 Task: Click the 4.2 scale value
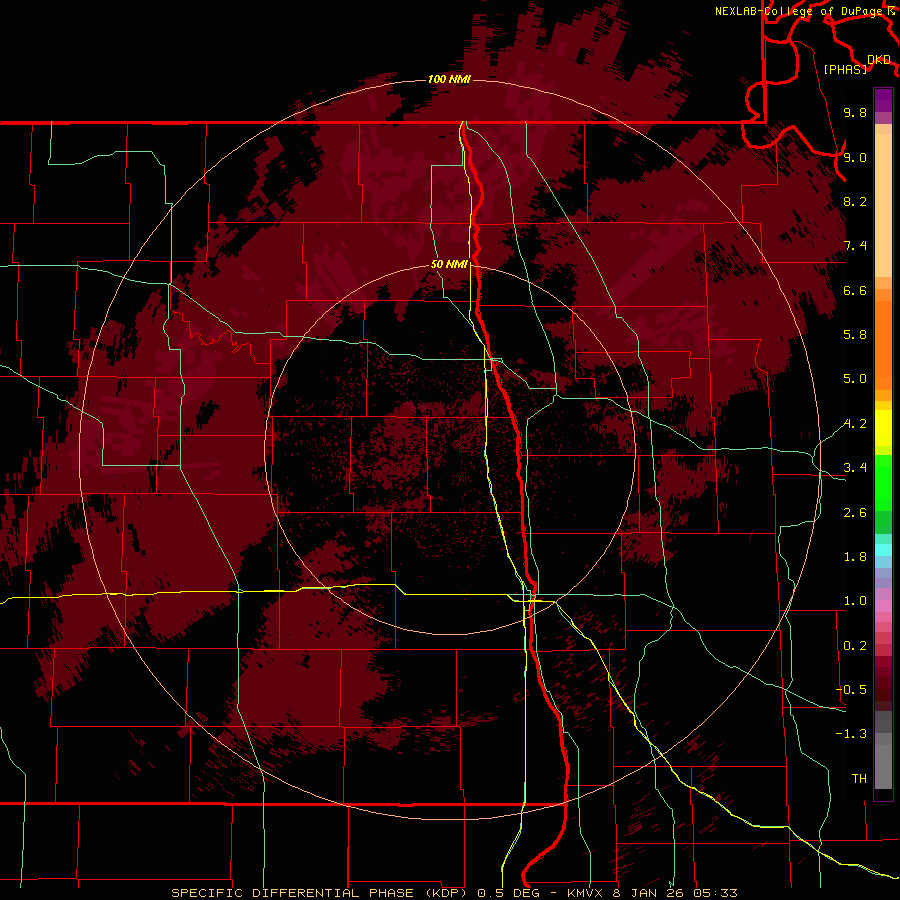tap(855, 424)
